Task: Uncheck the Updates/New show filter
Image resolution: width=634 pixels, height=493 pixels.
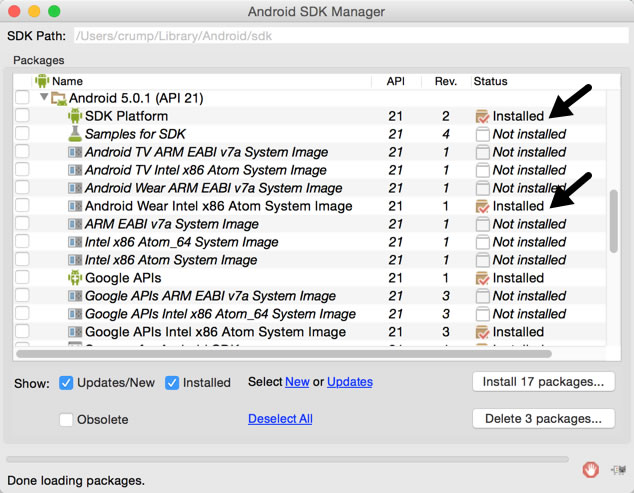Action: click(66, 383)
